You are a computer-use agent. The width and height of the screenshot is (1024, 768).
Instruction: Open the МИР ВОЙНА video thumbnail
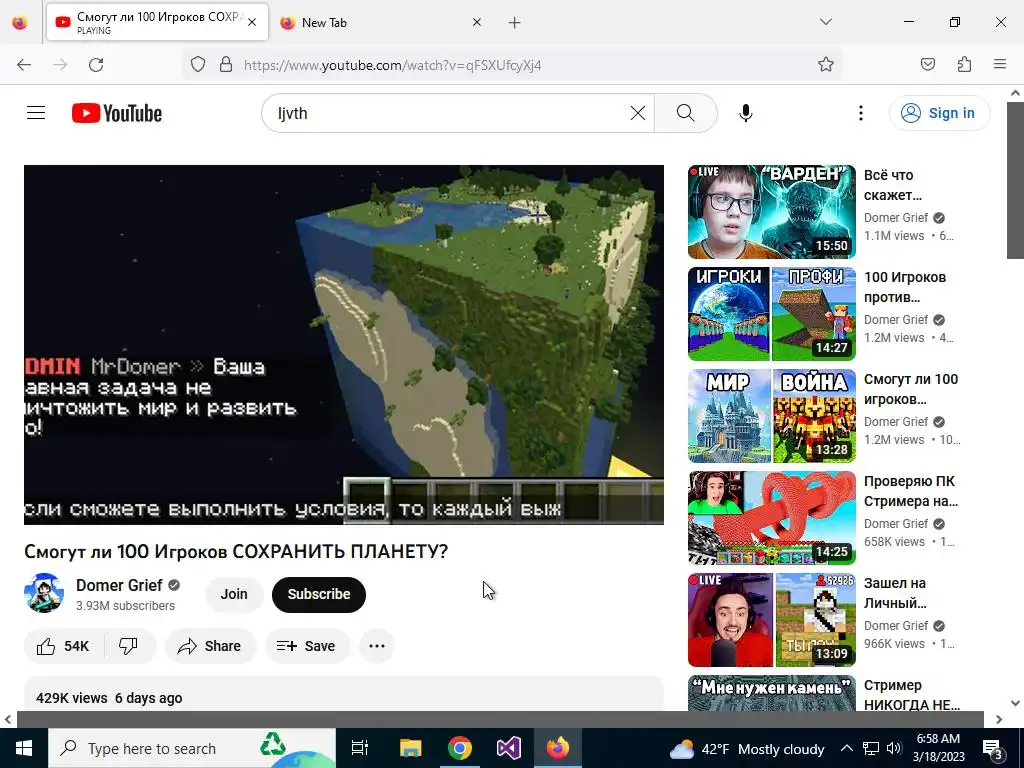click(771, 415)
